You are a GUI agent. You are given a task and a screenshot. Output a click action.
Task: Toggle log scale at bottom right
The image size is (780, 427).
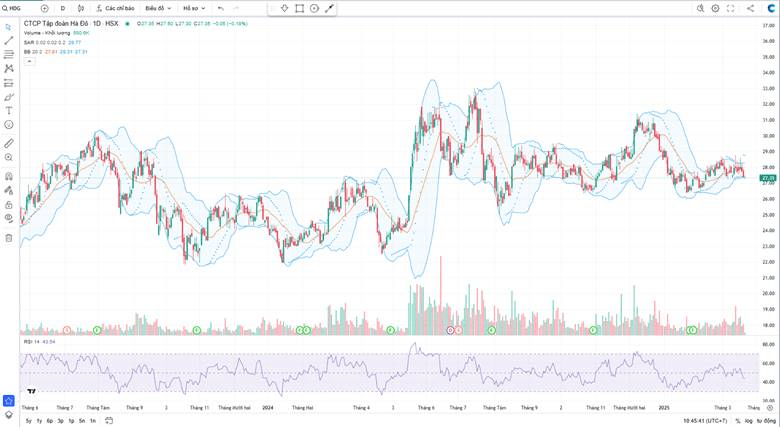750,421
